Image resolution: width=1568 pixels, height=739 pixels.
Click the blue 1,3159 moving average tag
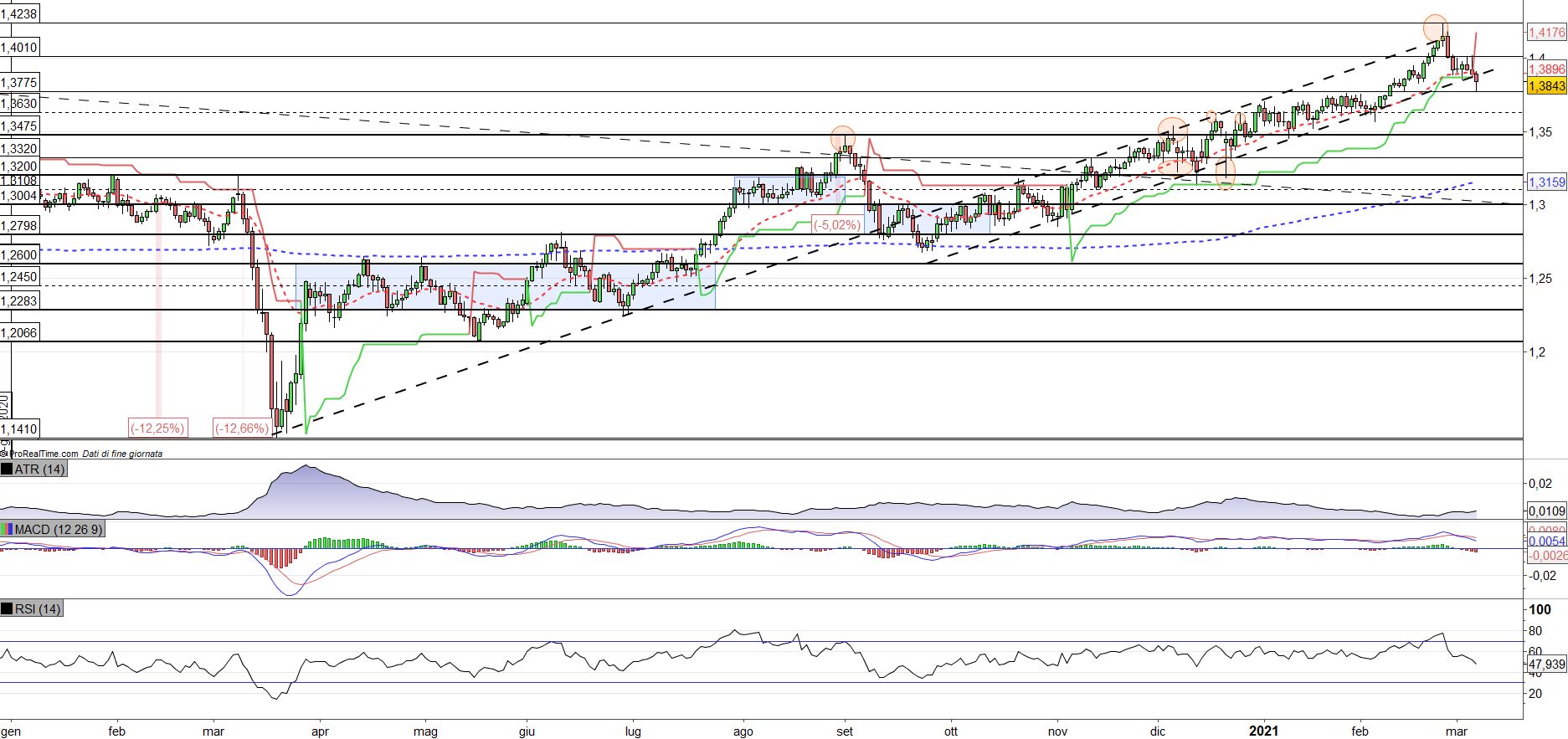click(1545, 182)
